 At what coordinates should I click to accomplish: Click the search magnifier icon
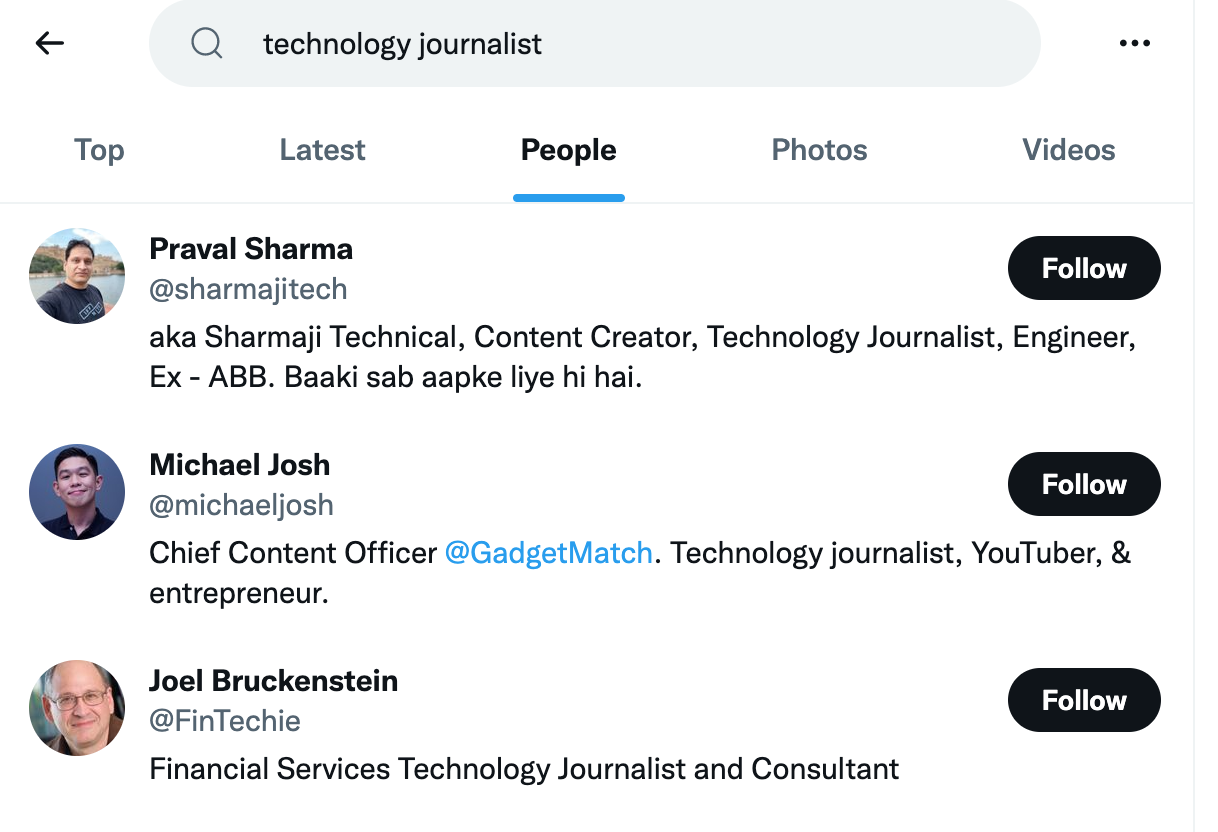(x=207, y=43)
